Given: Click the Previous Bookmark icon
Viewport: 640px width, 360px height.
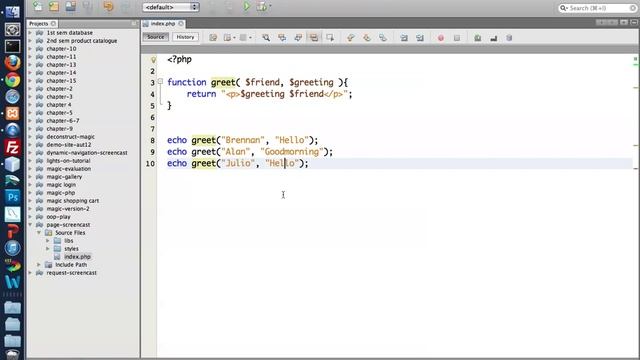Looking at the screenshot, I should pos(351,38).
